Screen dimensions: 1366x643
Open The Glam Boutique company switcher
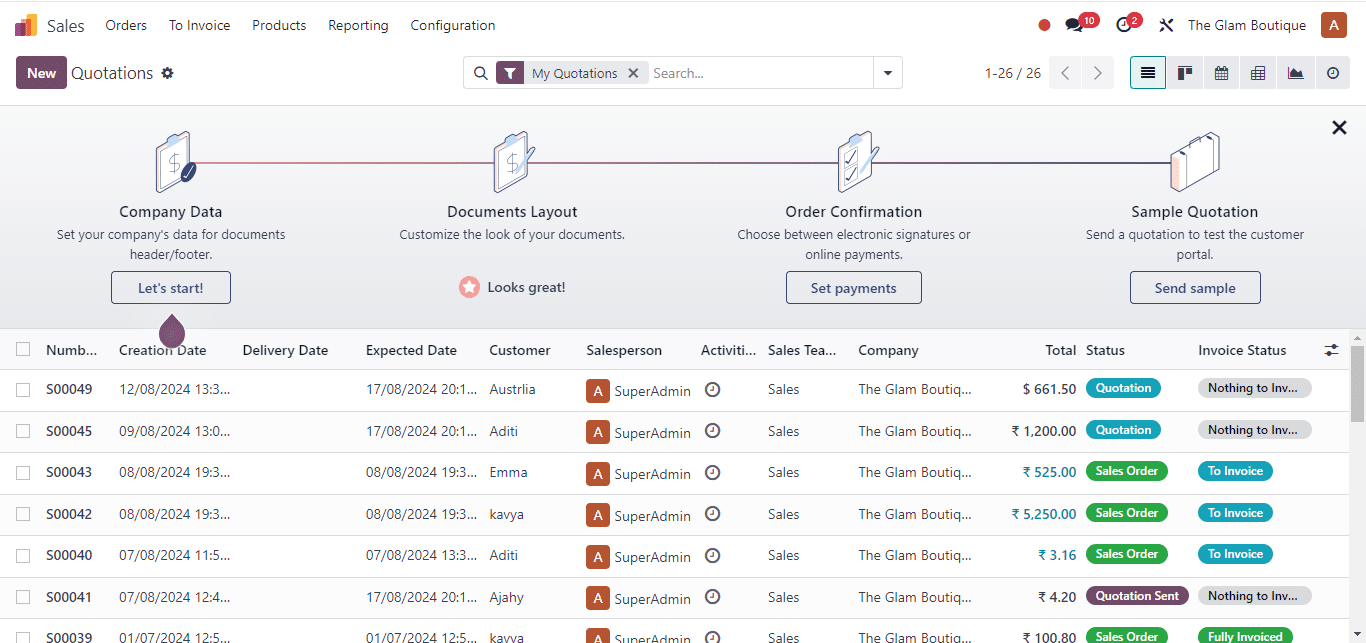tap(1247, 24)
